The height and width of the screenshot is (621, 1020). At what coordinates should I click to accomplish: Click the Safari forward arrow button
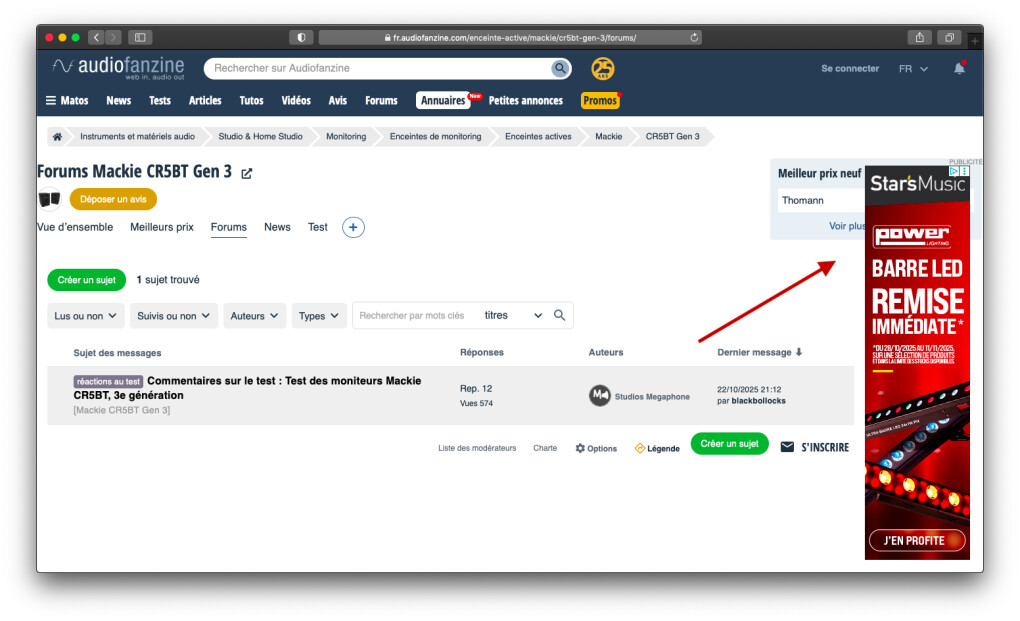click(x=113, y=38)
